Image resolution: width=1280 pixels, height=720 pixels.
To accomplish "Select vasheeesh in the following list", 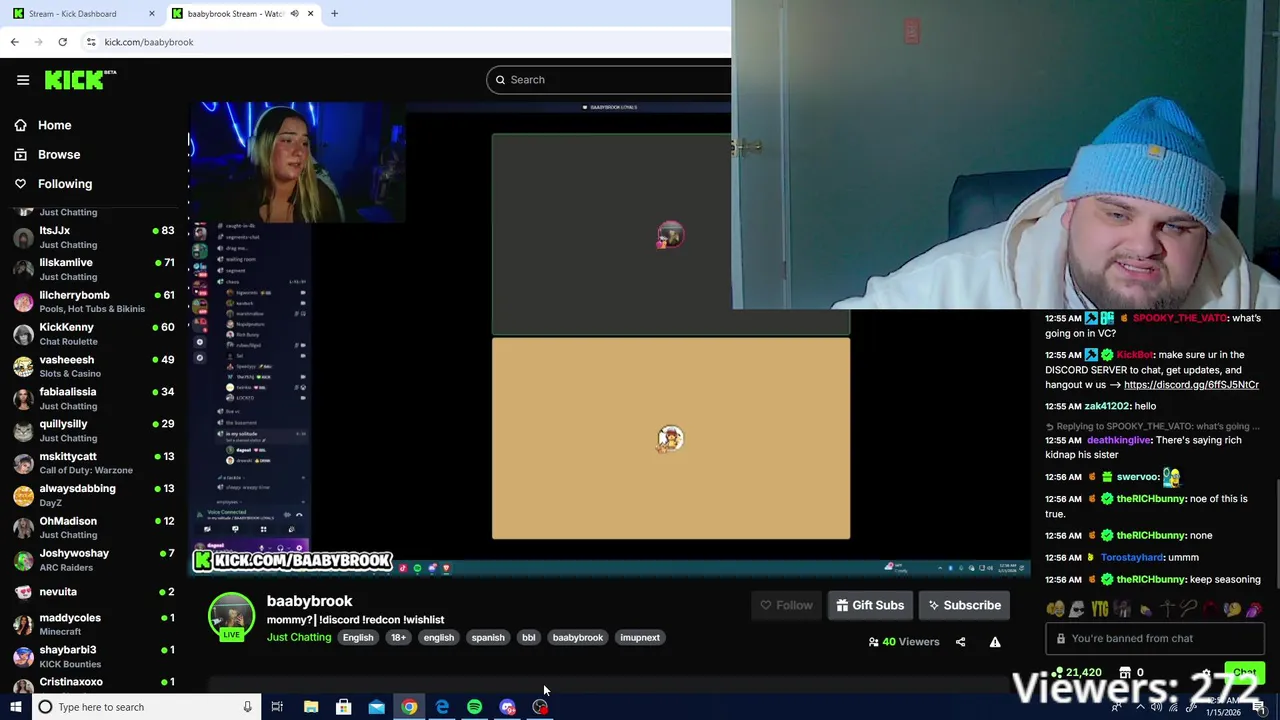I will (94, 366).
